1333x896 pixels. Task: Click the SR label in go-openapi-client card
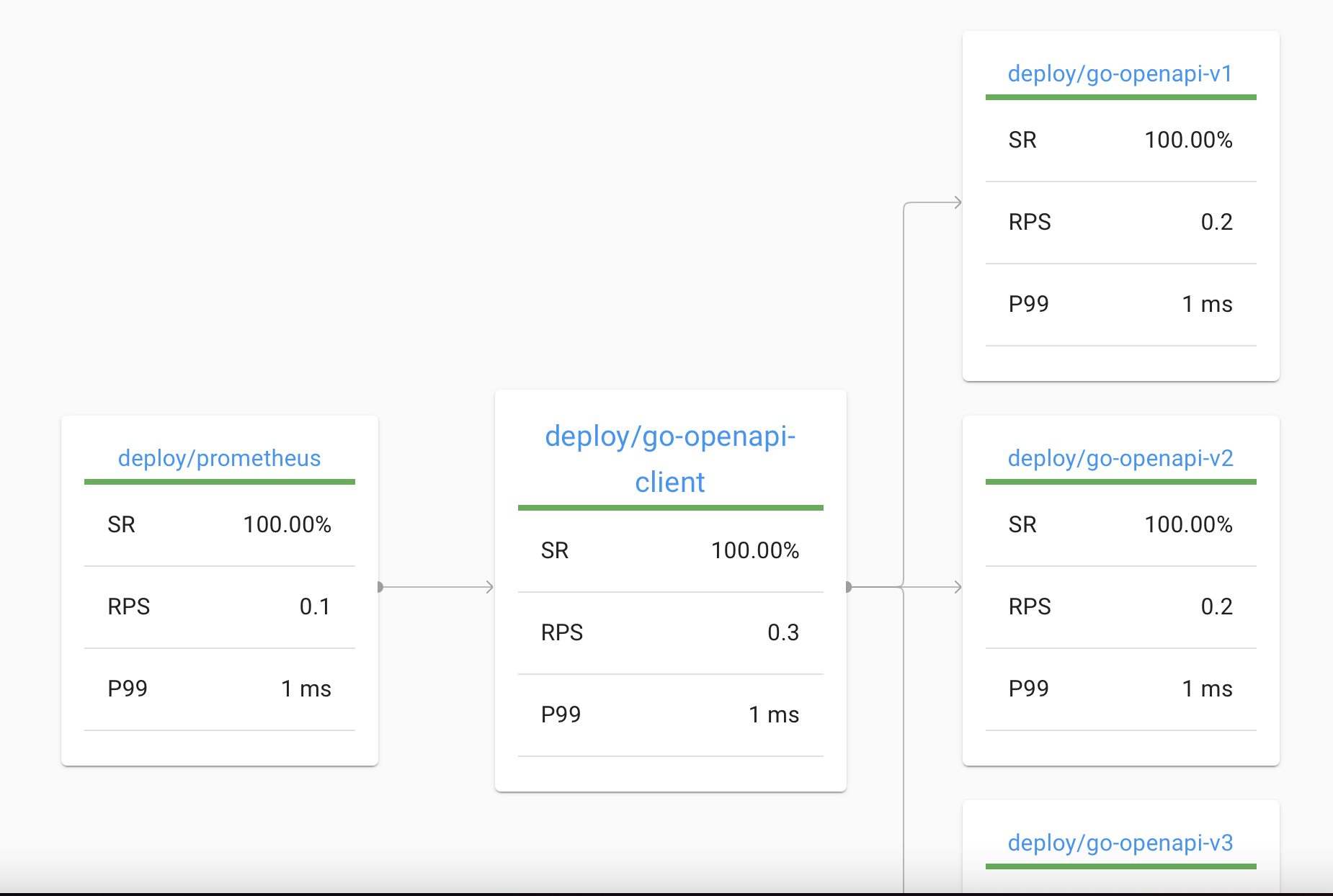555,550
